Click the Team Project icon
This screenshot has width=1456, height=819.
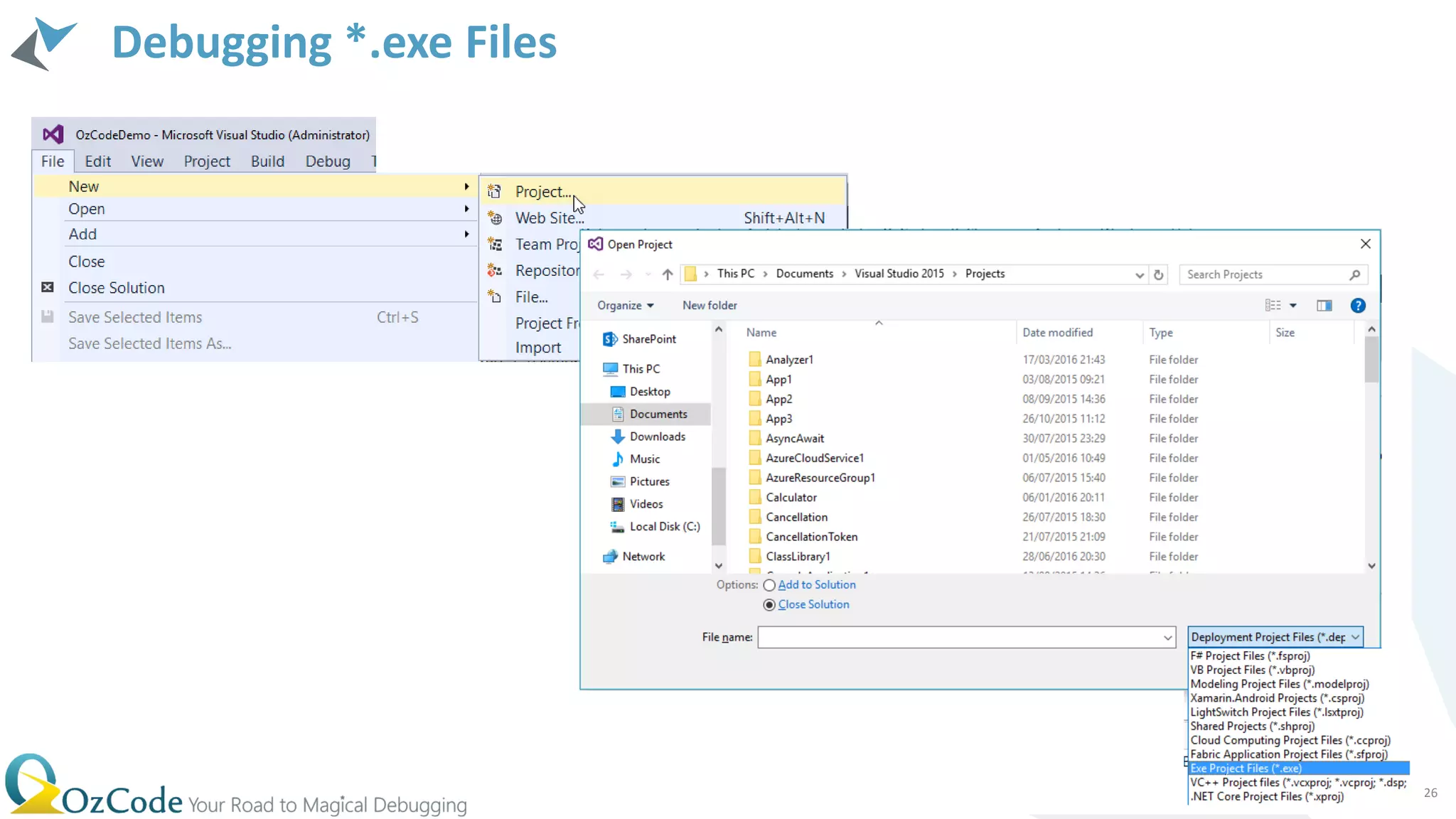495,244
